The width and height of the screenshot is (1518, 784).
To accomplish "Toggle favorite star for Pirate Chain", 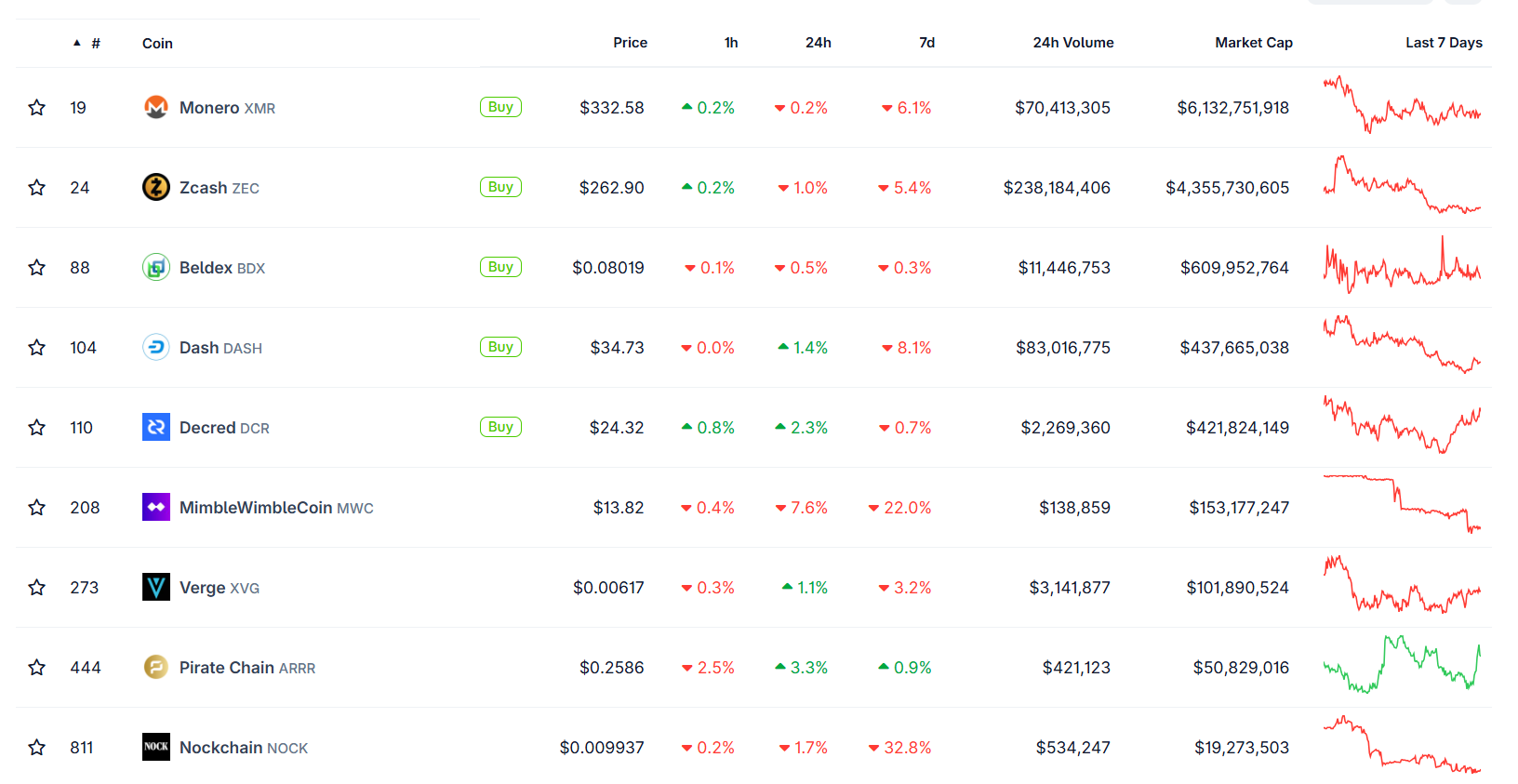I will coord(37,668).
